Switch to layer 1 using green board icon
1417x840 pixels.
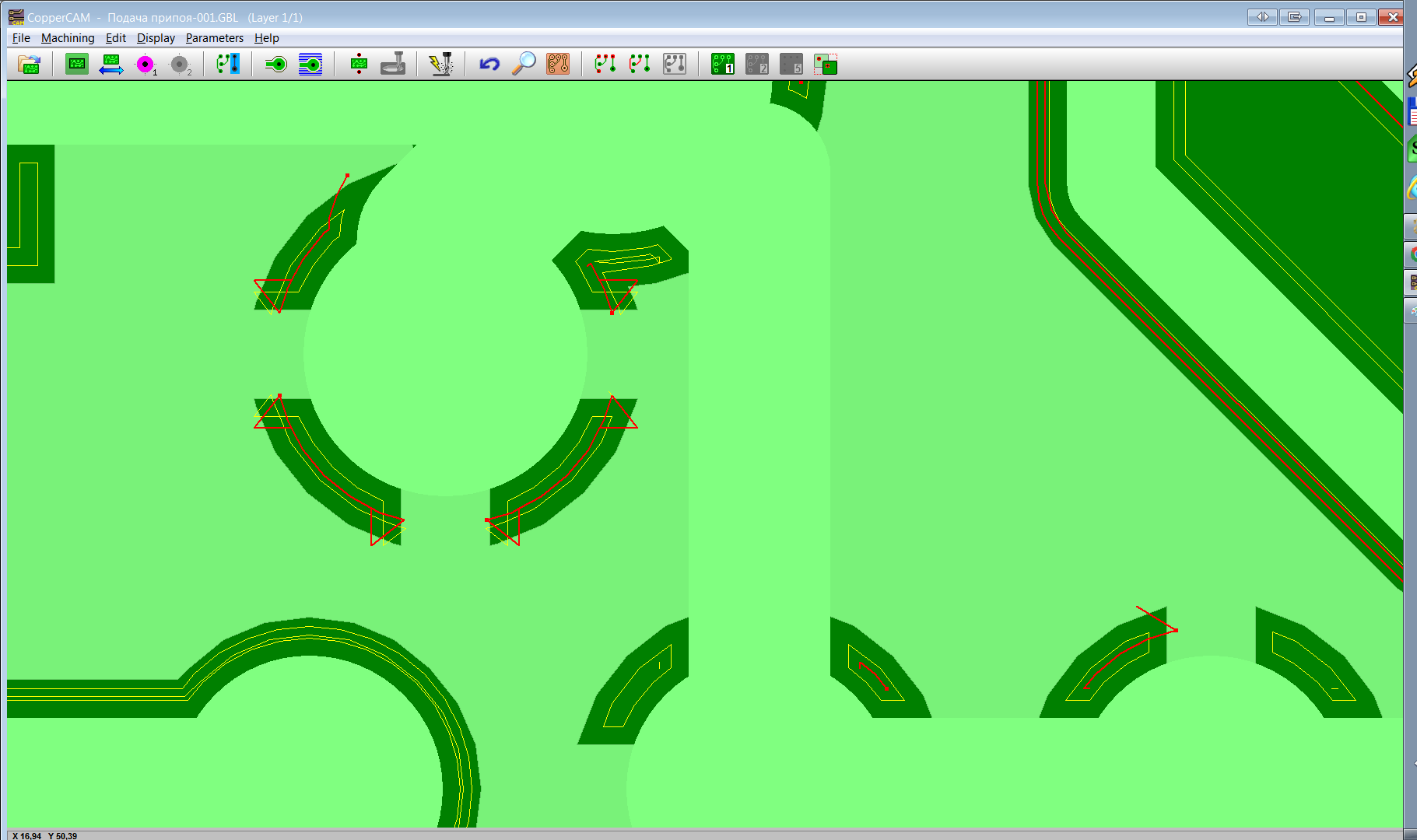pos(723,64)
